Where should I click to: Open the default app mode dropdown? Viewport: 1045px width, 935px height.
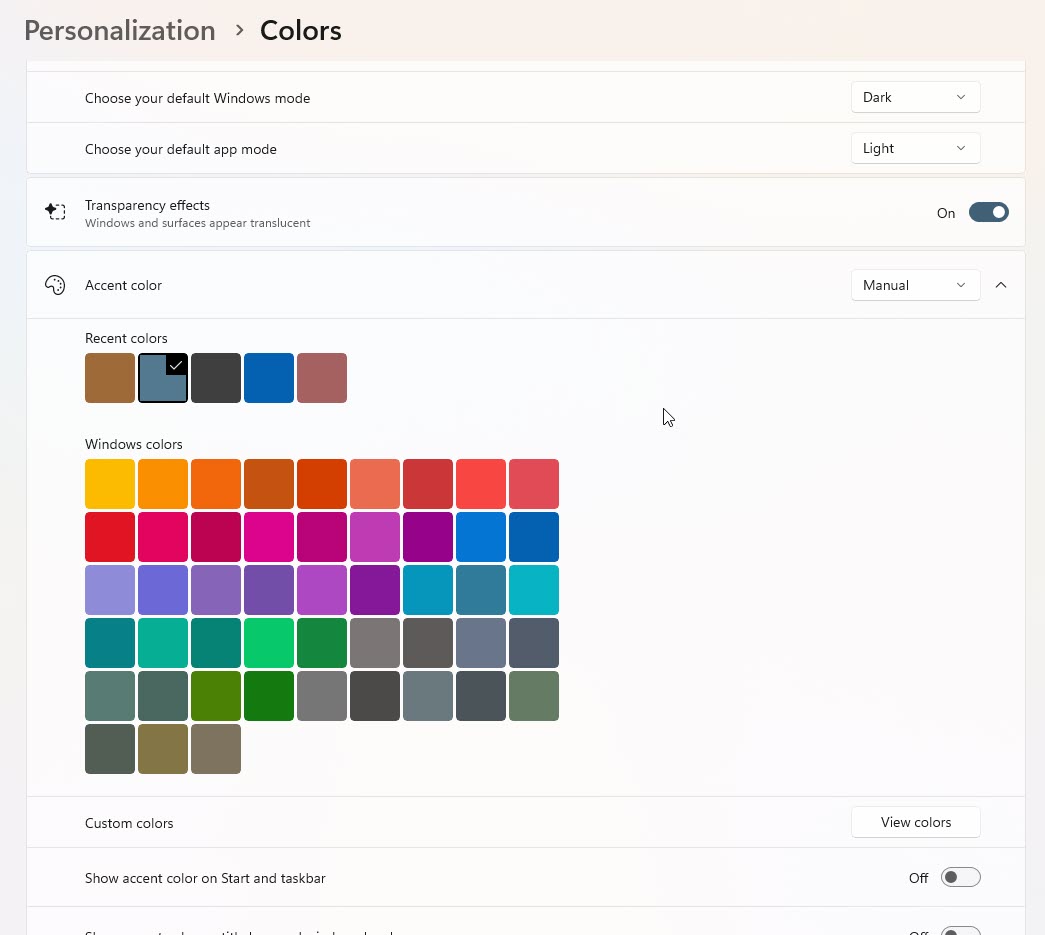(914, 147)
